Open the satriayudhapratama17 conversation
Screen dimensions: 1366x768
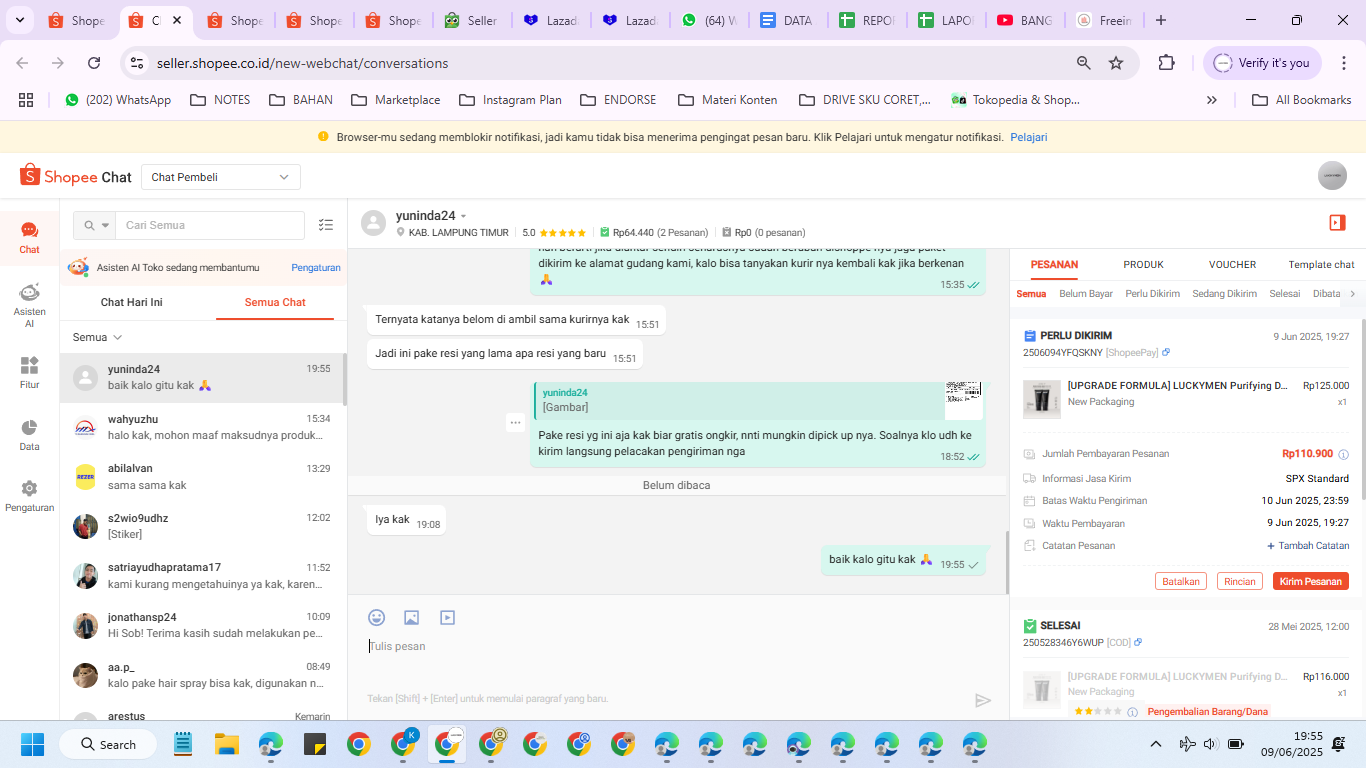point(203,576)
